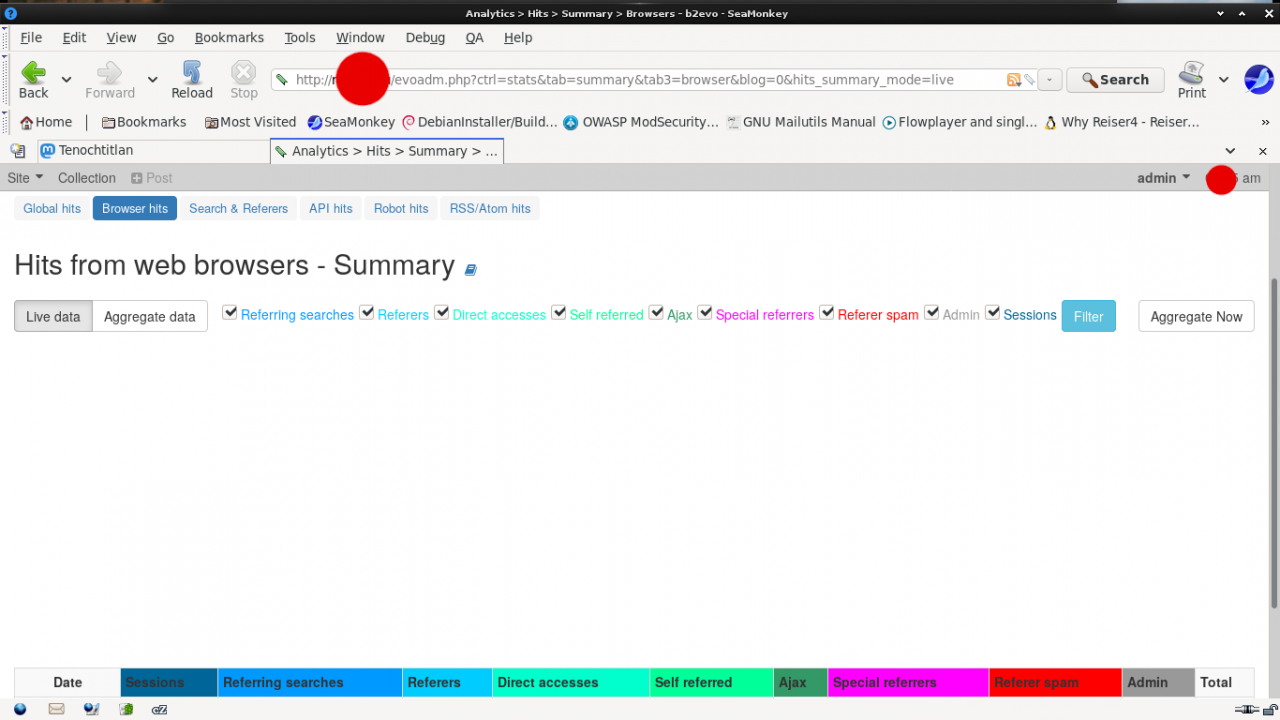The height and width of the screenshot is (720, 1280).
Task: Open the RSS feed icon in address bar
Action: [x=1013, y=80]
